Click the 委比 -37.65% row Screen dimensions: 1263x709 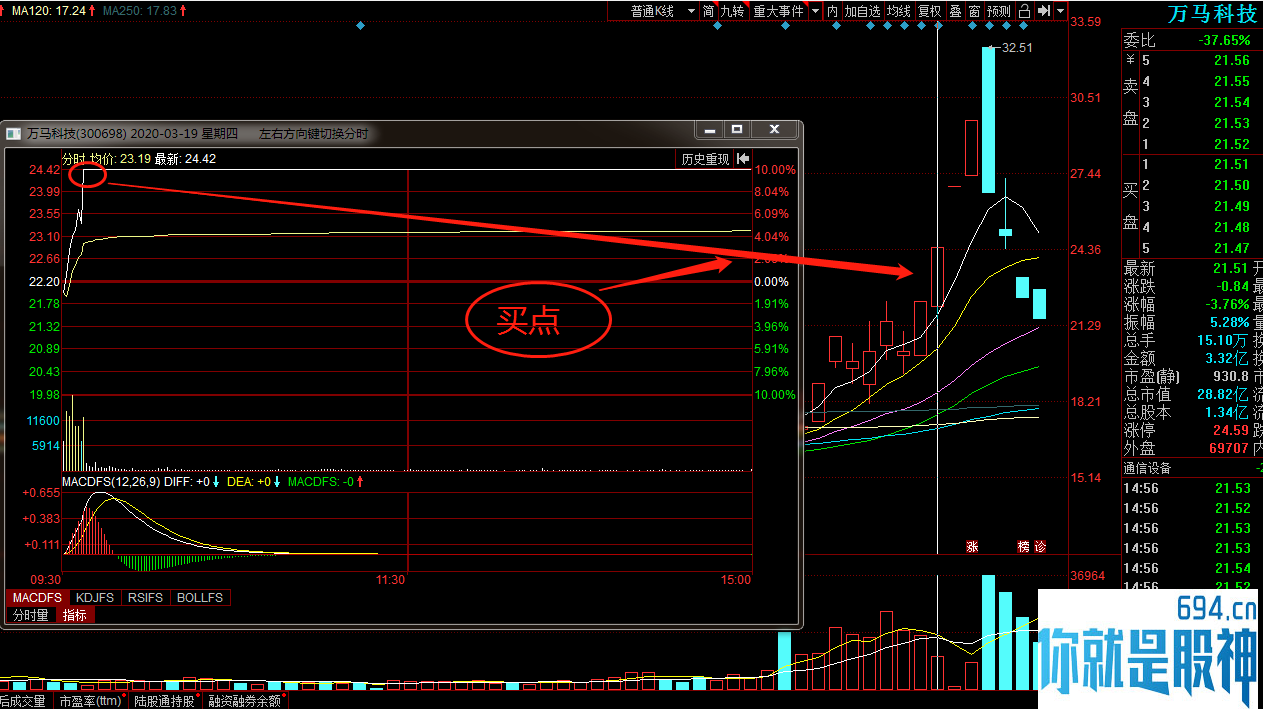tap(1191, 40)
